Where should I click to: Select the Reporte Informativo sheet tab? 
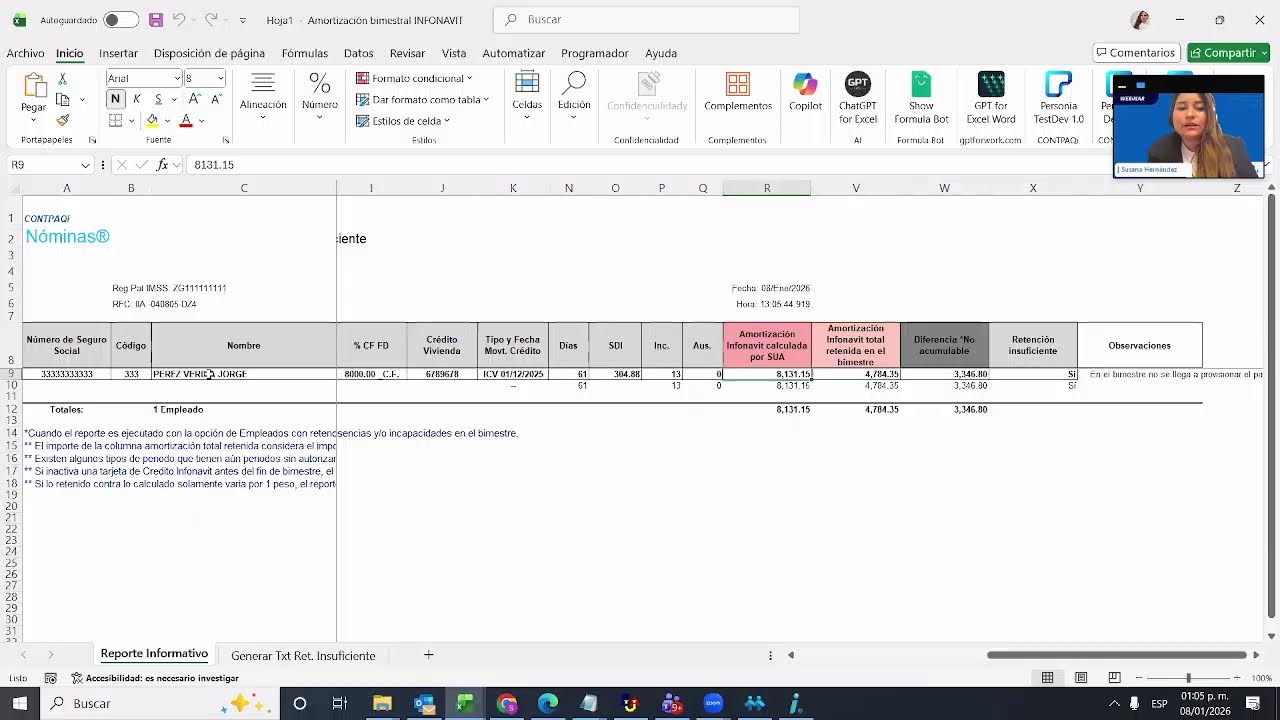[154, 654]
